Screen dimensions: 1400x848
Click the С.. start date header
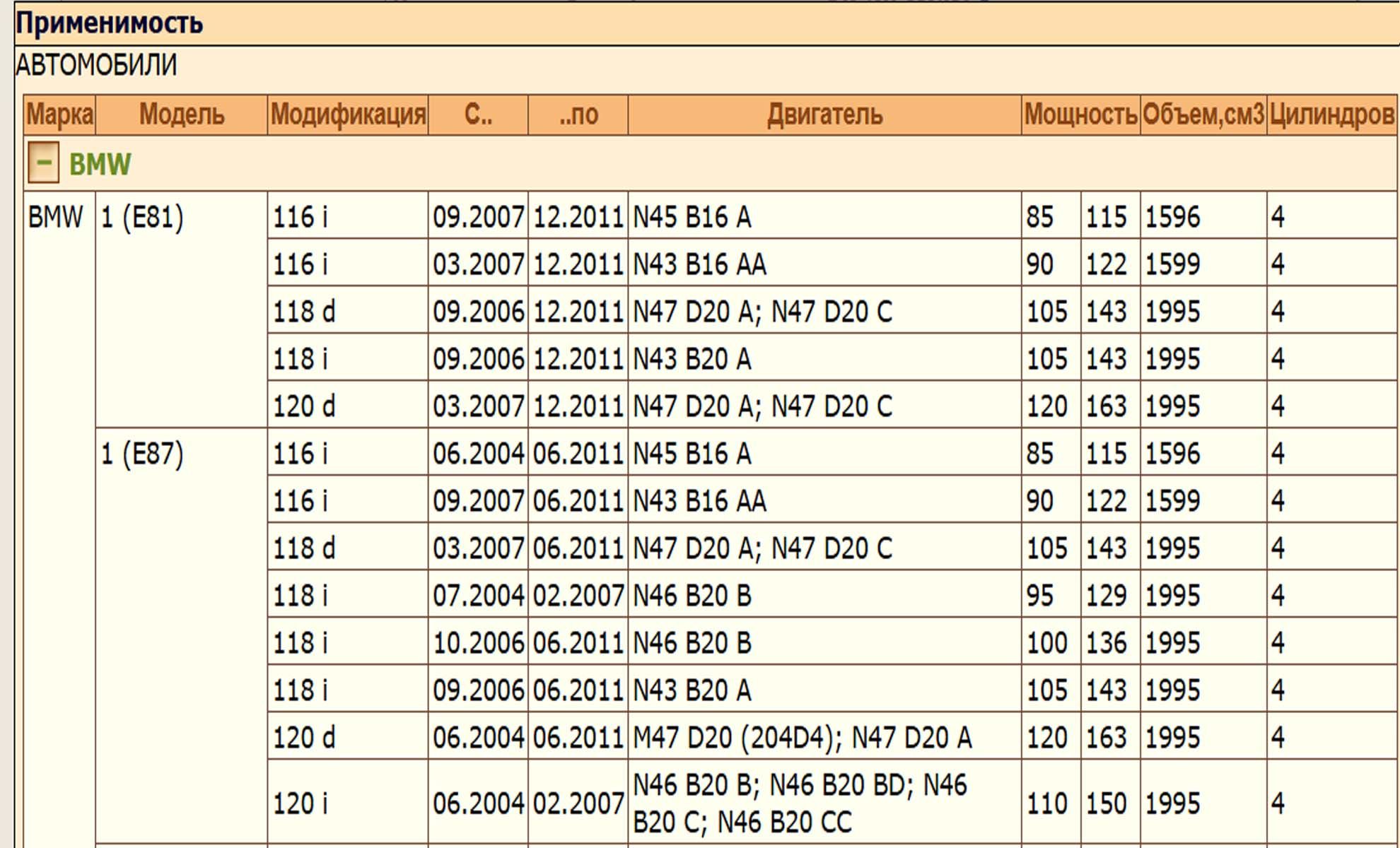pyautogui.click(x=478, y=114)
